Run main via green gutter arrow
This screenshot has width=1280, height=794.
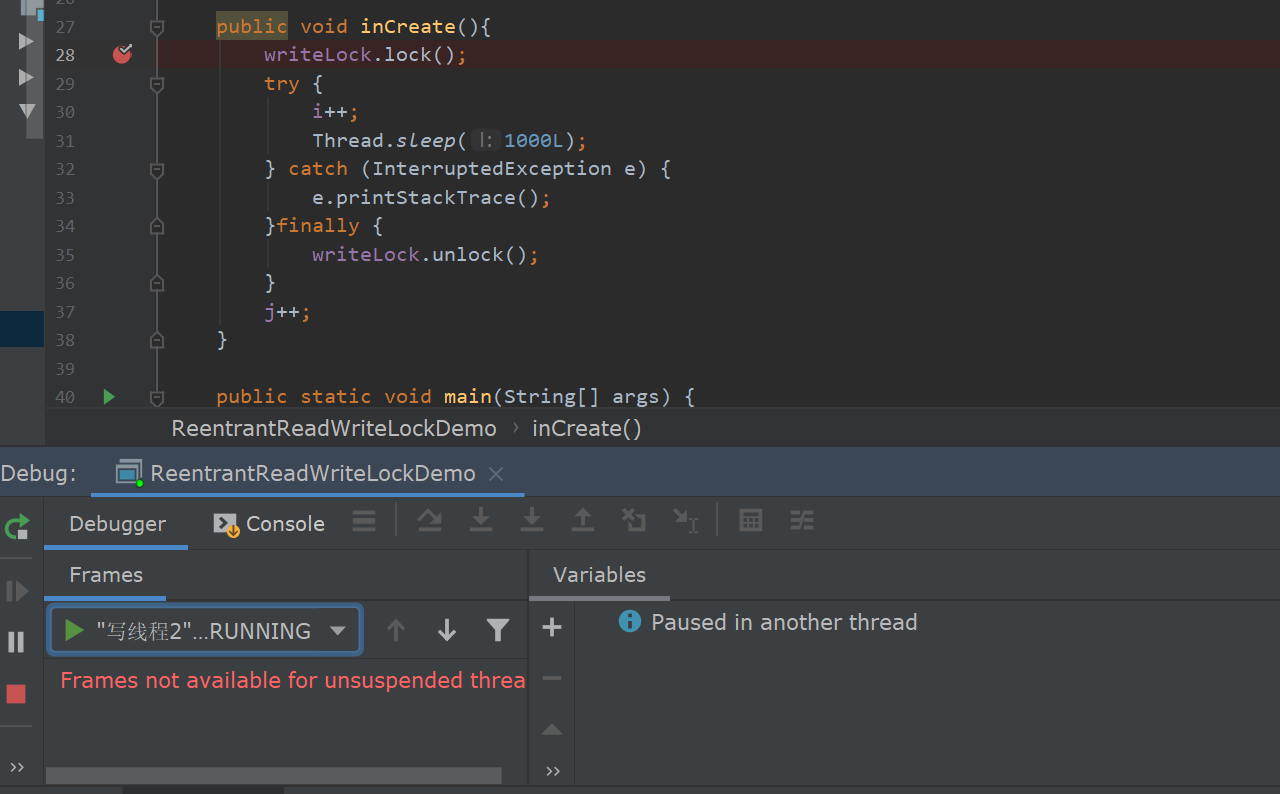[x=109, y=397]
